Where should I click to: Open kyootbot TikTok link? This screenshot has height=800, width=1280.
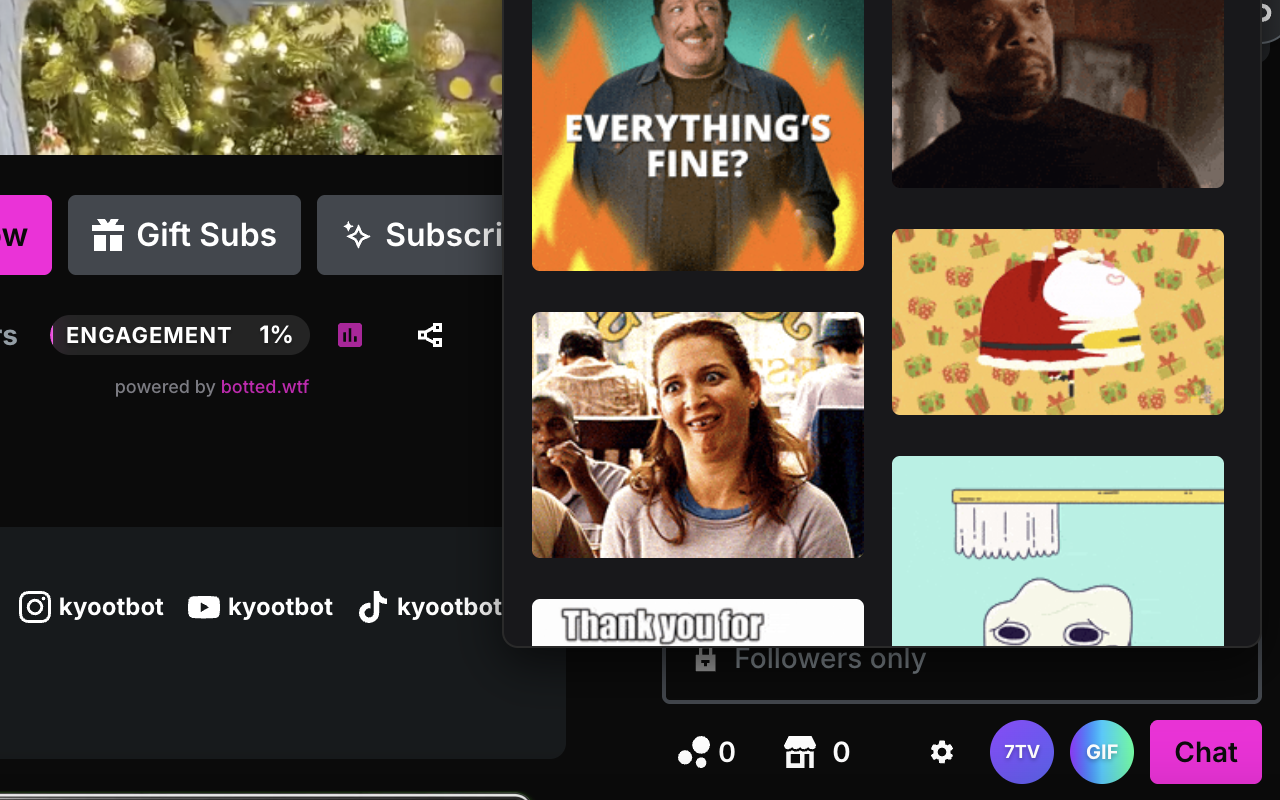coord(430,607)
